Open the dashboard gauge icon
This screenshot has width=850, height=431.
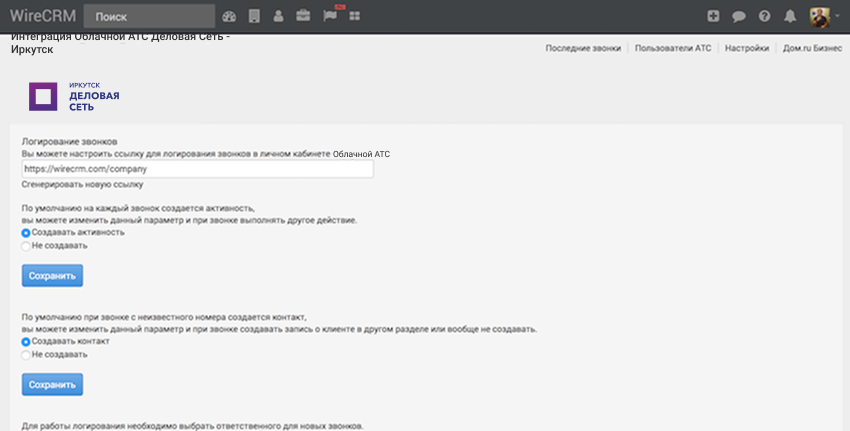pos(229,16)
